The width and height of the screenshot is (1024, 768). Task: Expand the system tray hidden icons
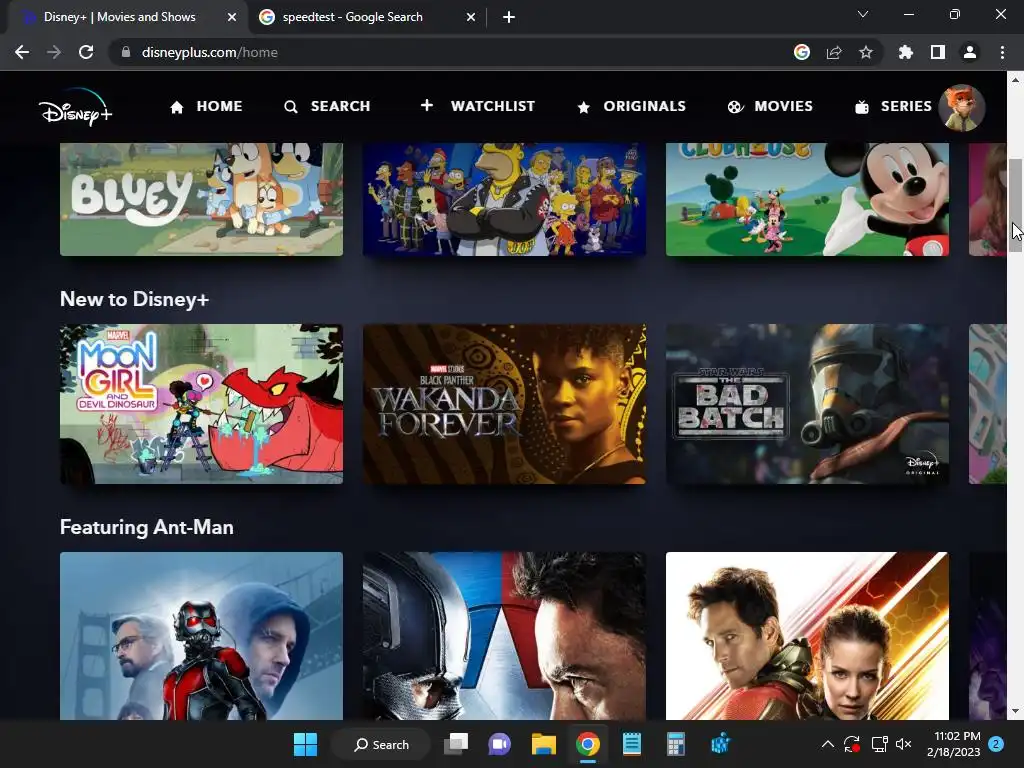tap(827, 744)
